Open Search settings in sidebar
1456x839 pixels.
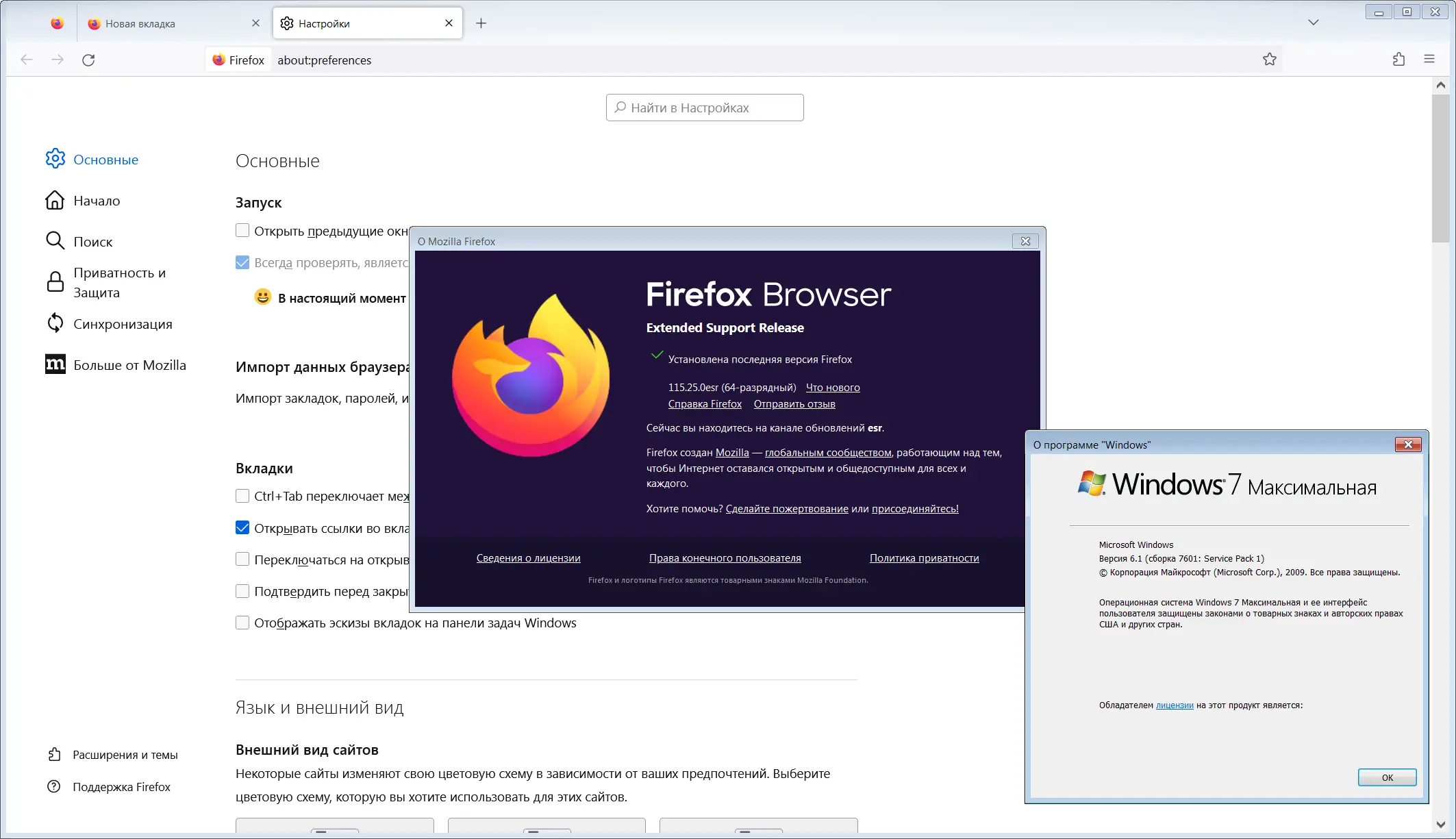pyautogui.click(x=92, y=241)
